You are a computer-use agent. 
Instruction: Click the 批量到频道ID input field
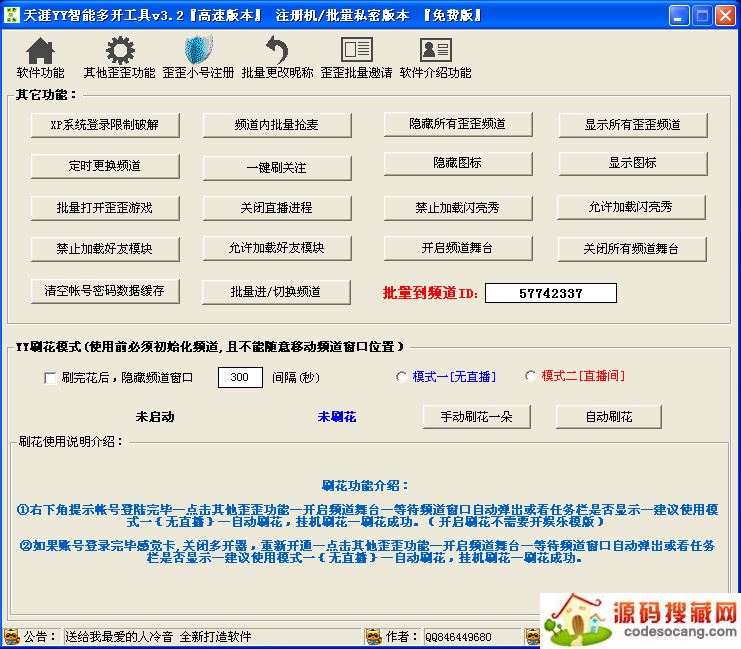(x=550, y=293)
